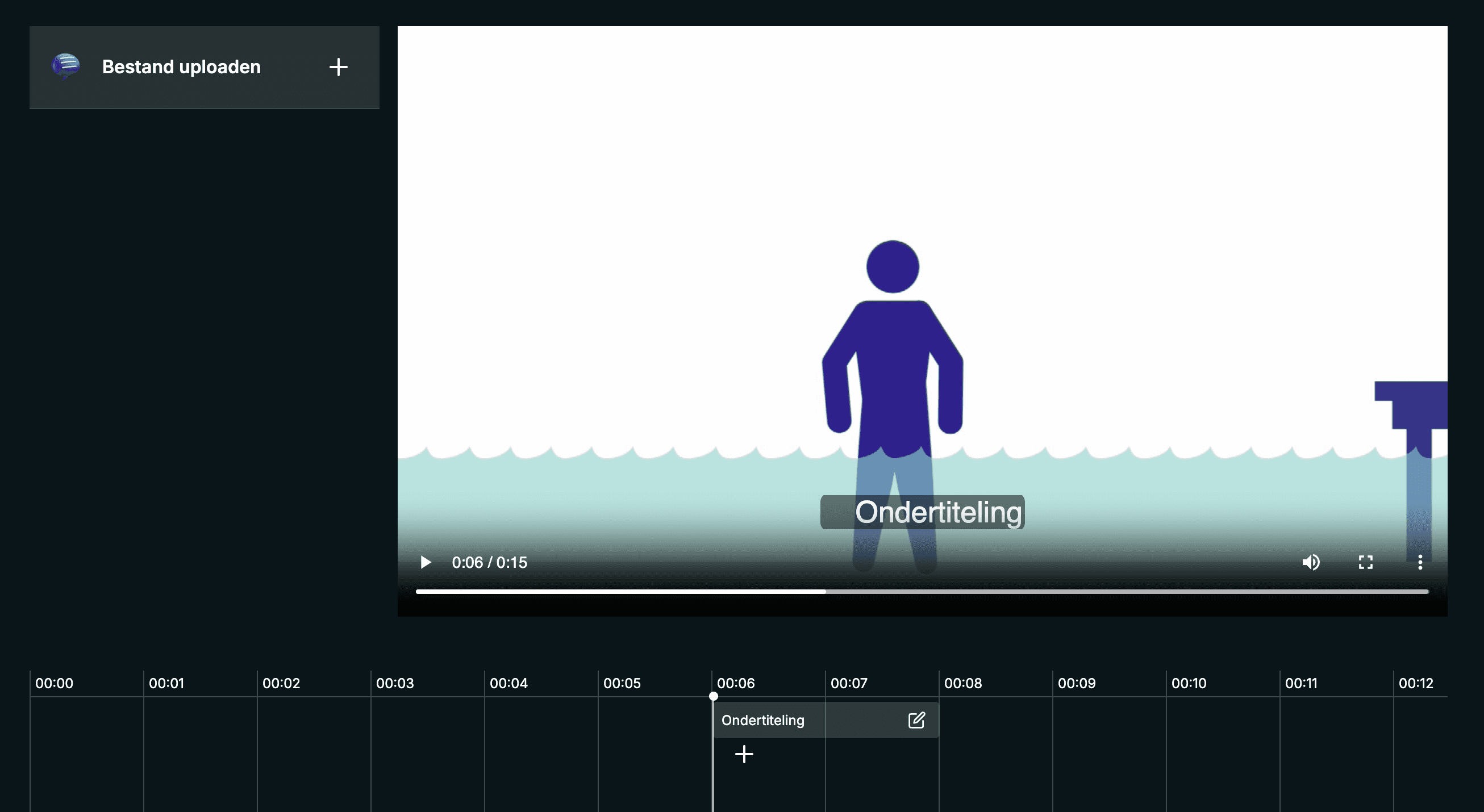The image size is (1484, 812).
Task: Click the 0:06 / 0:15 time display
Action: click(489, 562)
